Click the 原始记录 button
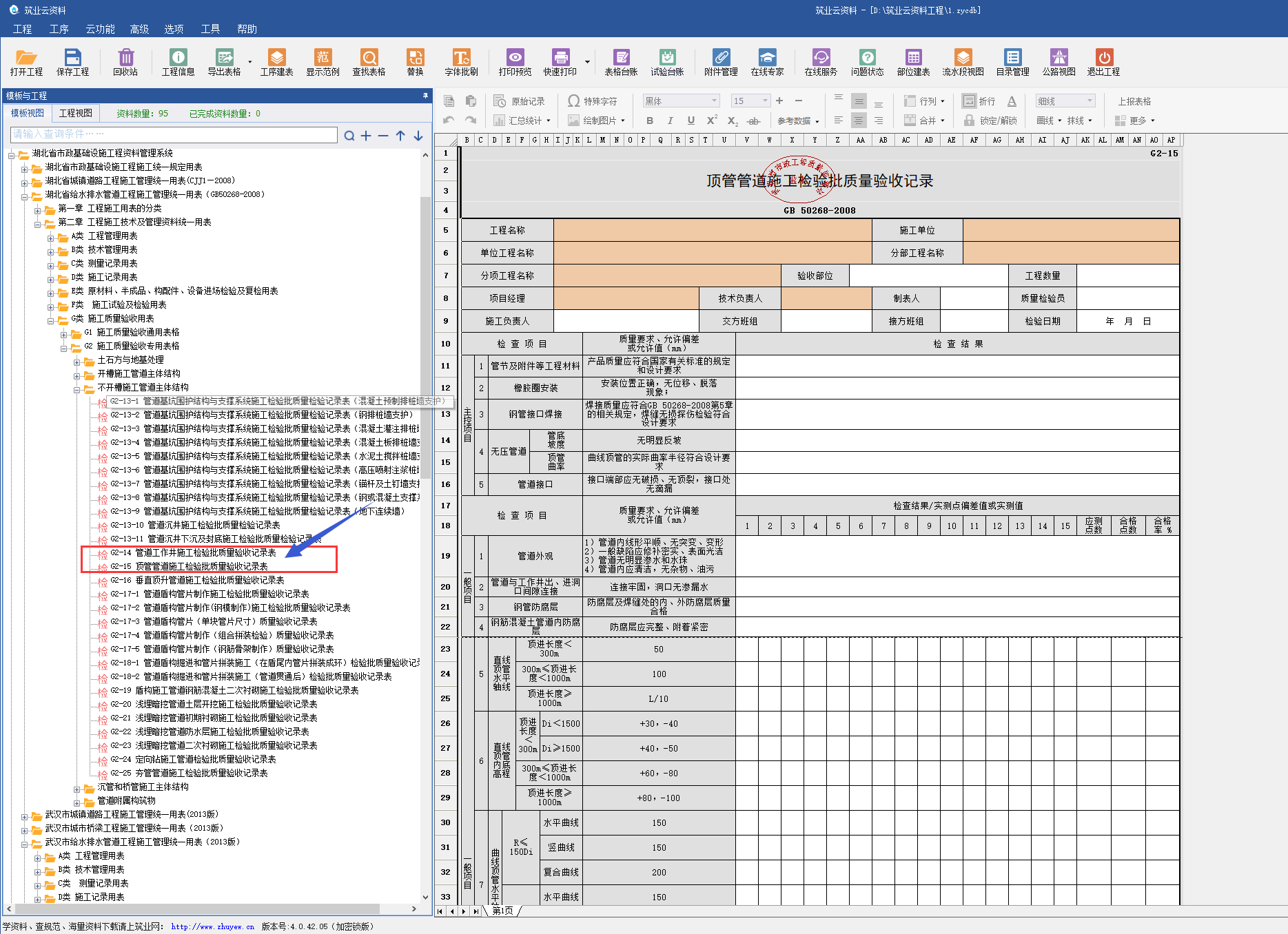 click(520, 101)
